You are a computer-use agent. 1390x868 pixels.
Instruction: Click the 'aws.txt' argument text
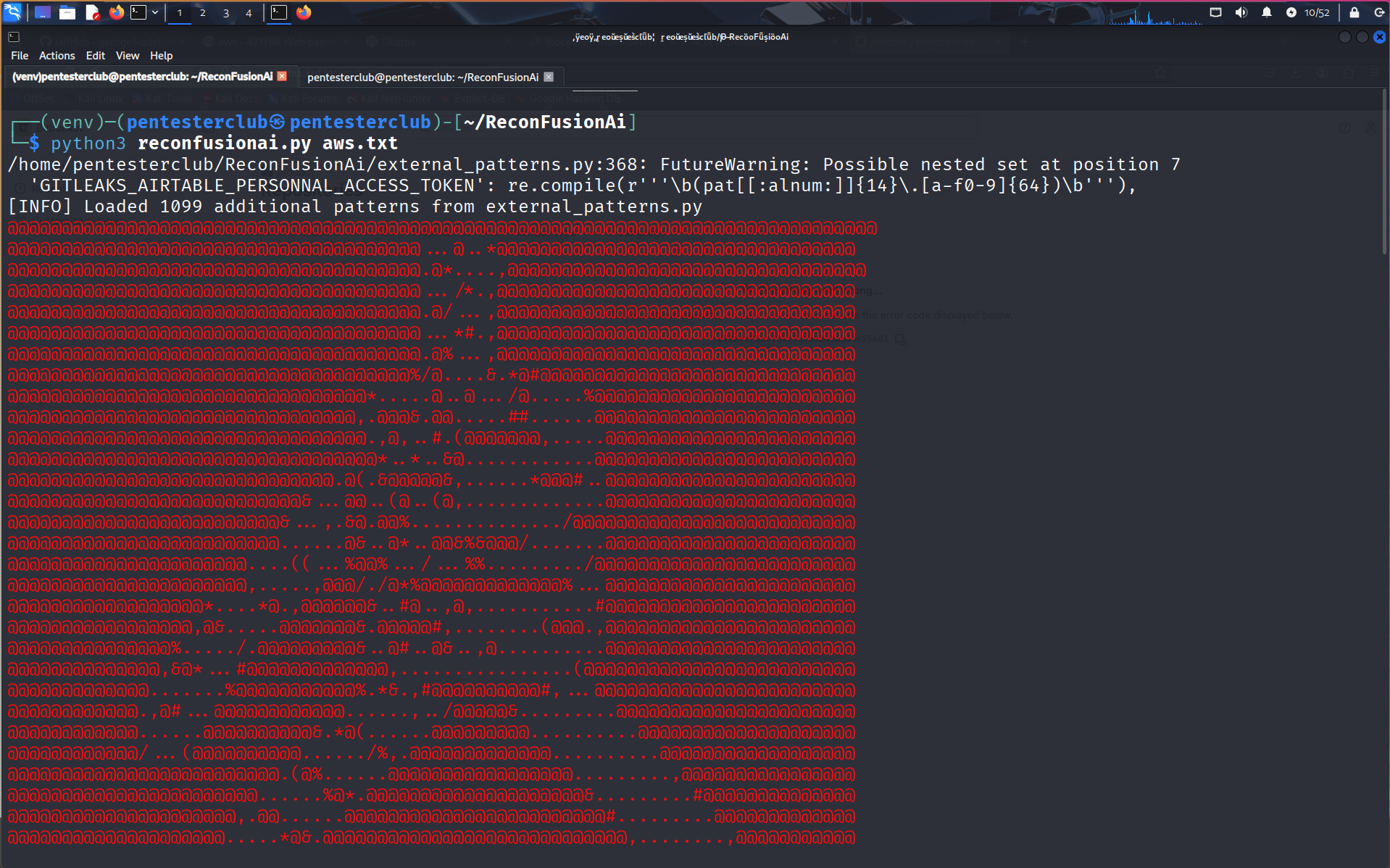click(x=360, y=143)
